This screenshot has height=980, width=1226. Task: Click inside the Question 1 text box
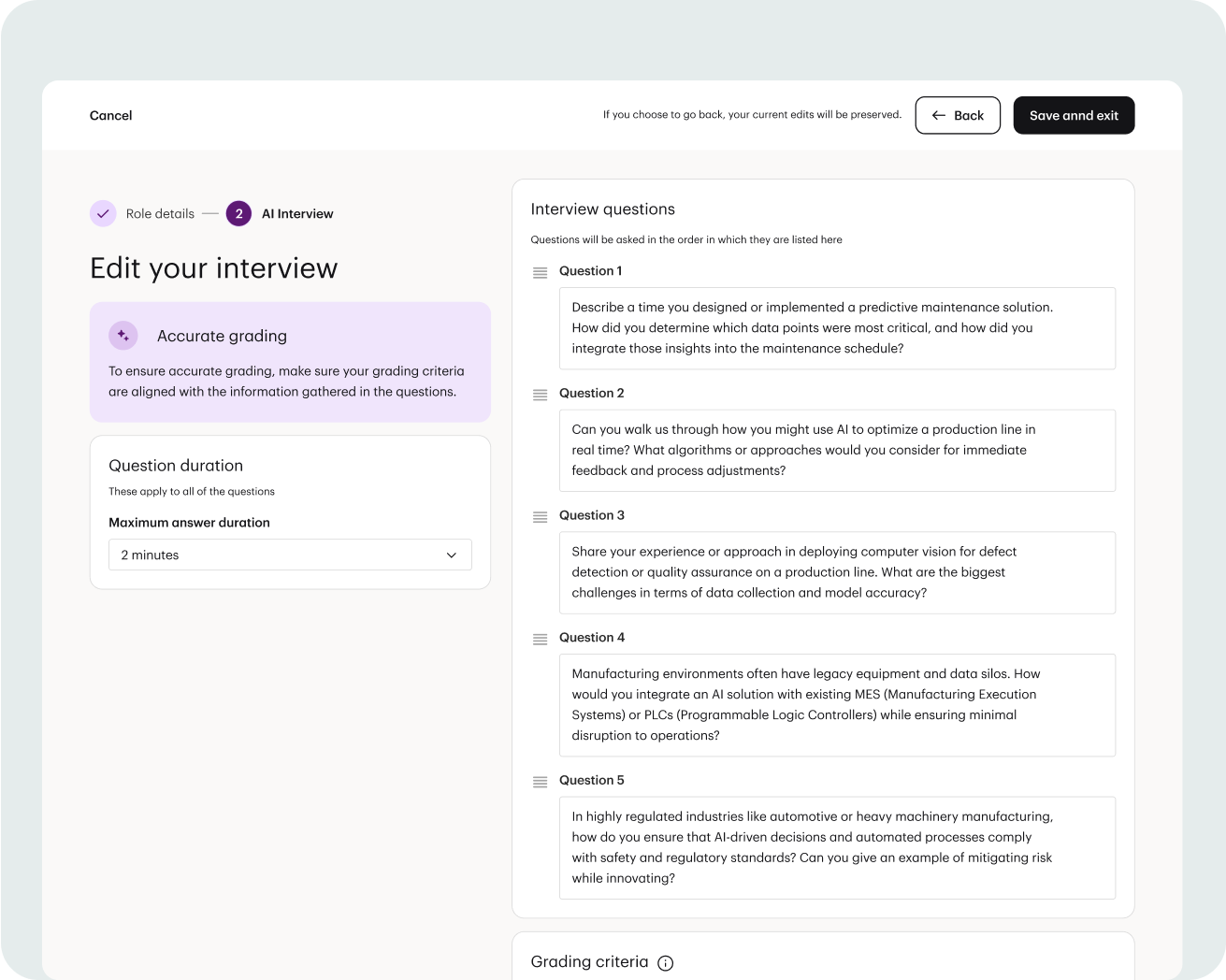(836, 327)
